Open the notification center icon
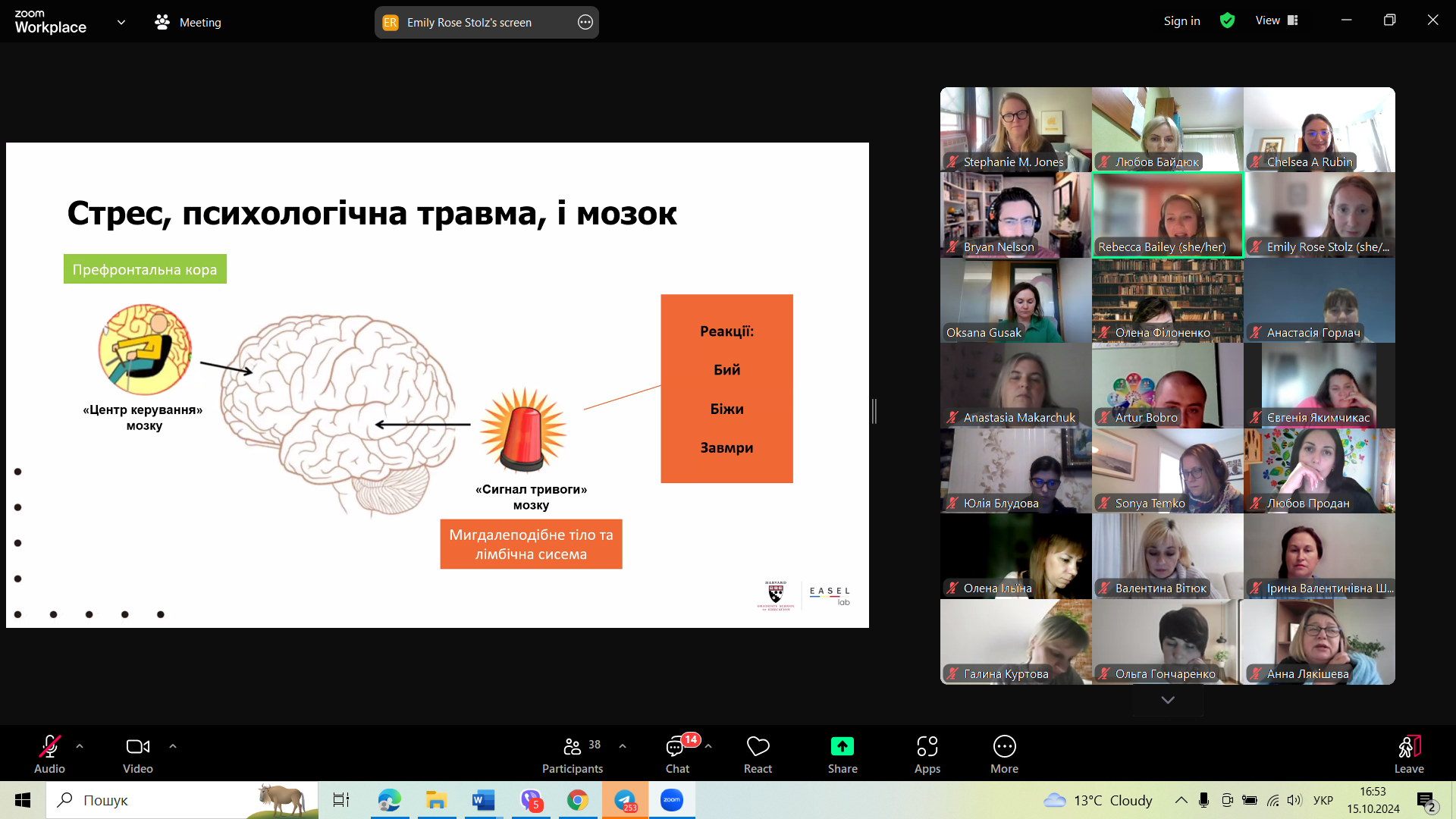Image resolution: width=1456 pixels, height=819 pixels. [x=1427, y=800]
